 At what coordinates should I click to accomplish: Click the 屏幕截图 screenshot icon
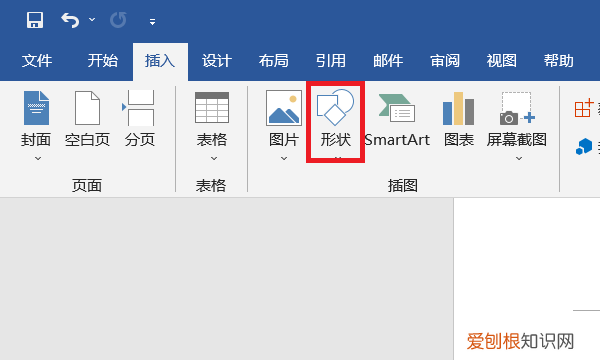[517, 108]
